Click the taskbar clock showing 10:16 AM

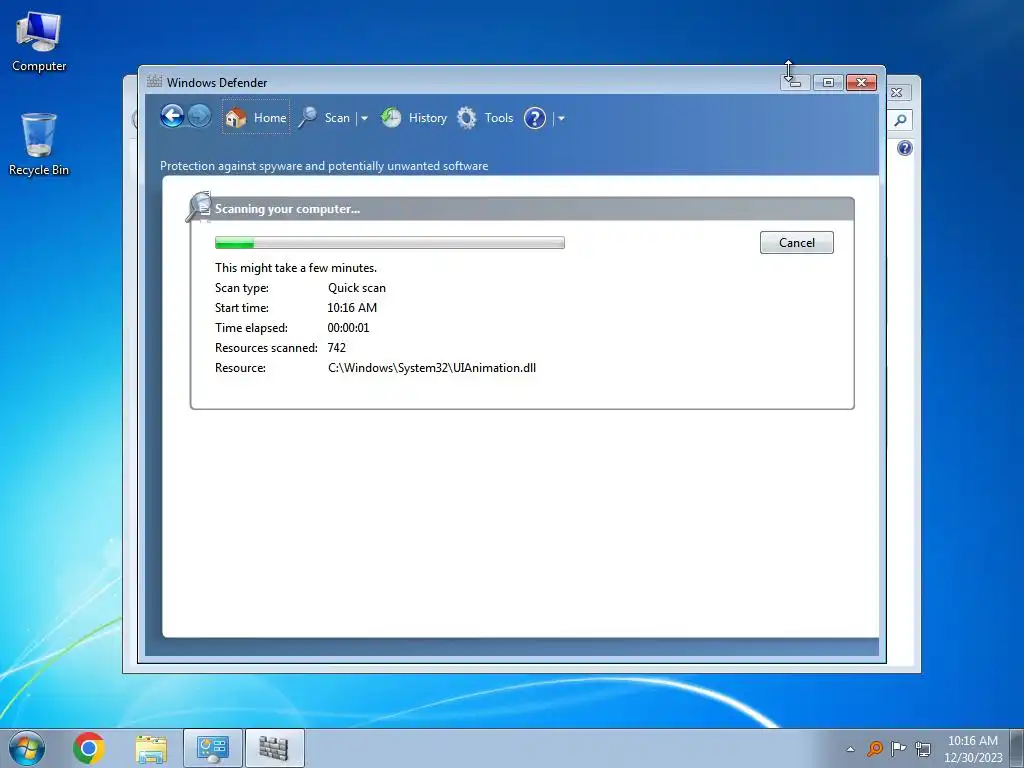point(972,749)
